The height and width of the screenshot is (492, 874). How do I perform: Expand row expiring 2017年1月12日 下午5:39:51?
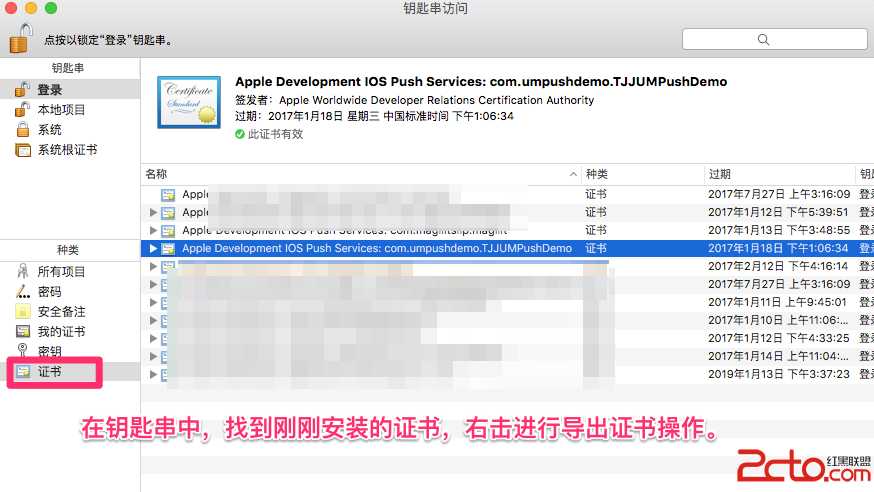pos(153,212)
